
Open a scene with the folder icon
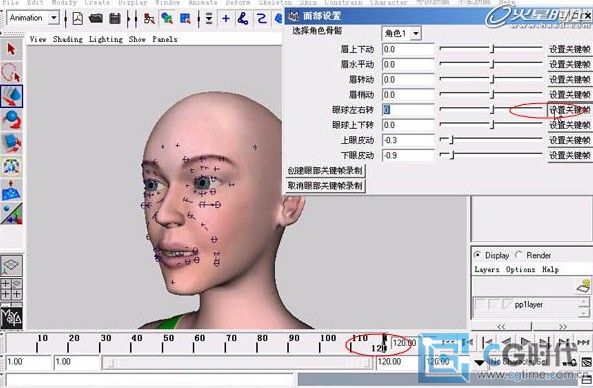pos(96,18)
